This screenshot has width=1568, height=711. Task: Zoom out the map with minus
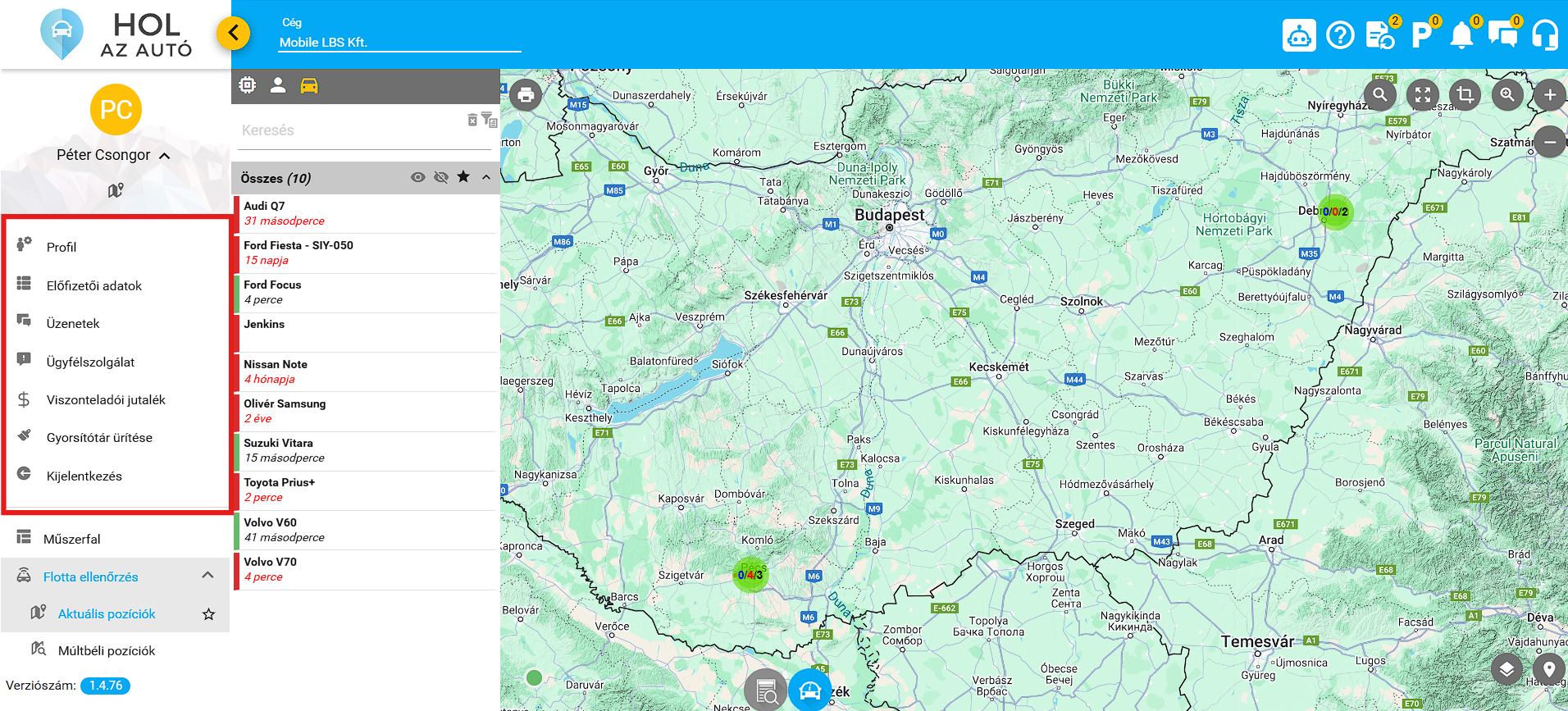tap(1549, 142)
